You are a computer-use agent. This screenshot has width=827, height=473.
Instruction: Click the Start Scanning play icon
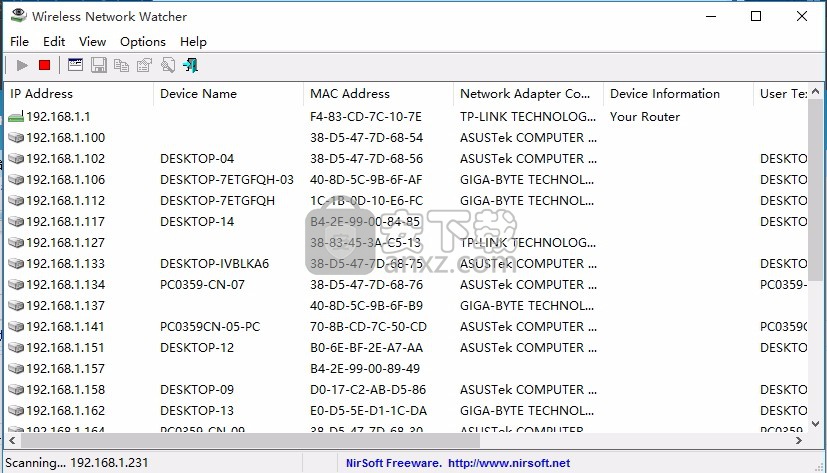pos(22,65)
